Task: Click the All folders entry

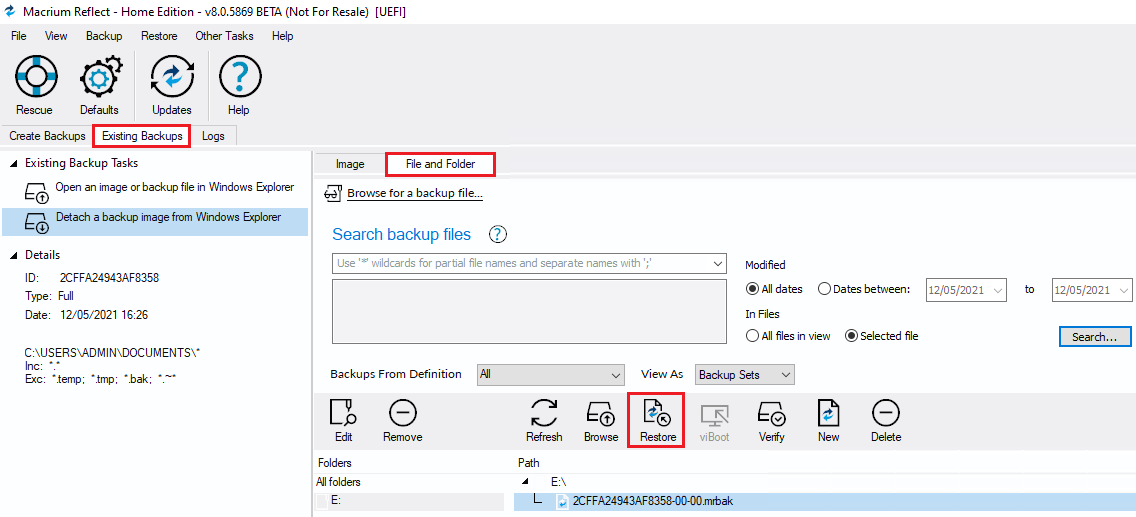Action: (338, 482)
